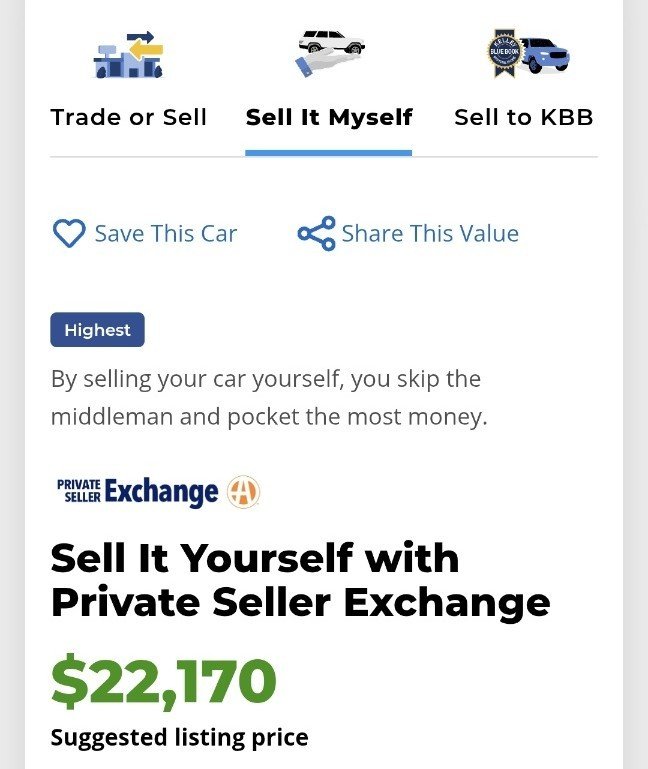
Task: Click the blue underline beneath active tab
Action: tap(329, 153)
